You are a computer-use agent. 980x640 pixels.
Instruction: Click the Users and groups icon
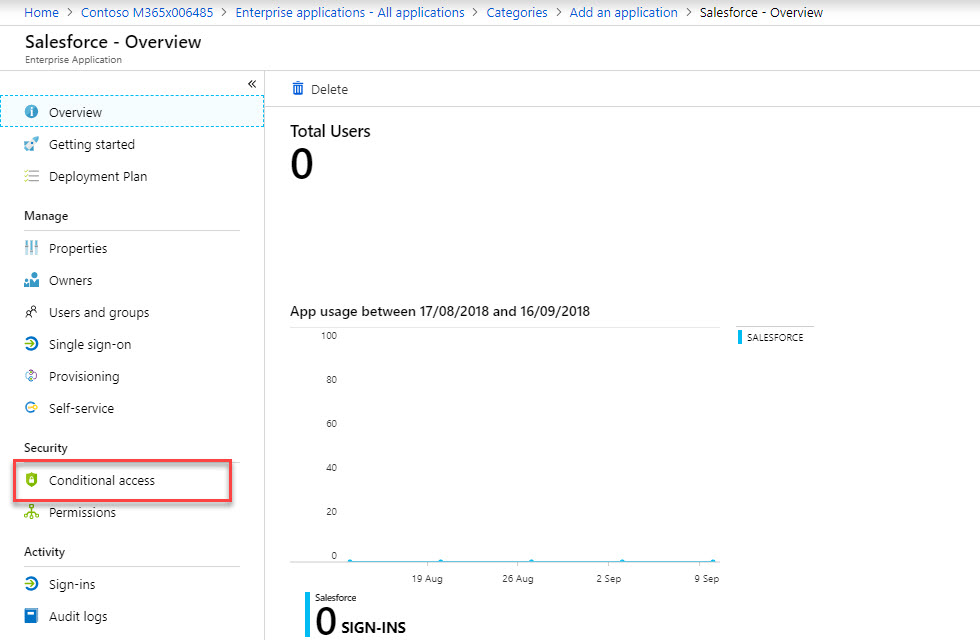[31, 312]
